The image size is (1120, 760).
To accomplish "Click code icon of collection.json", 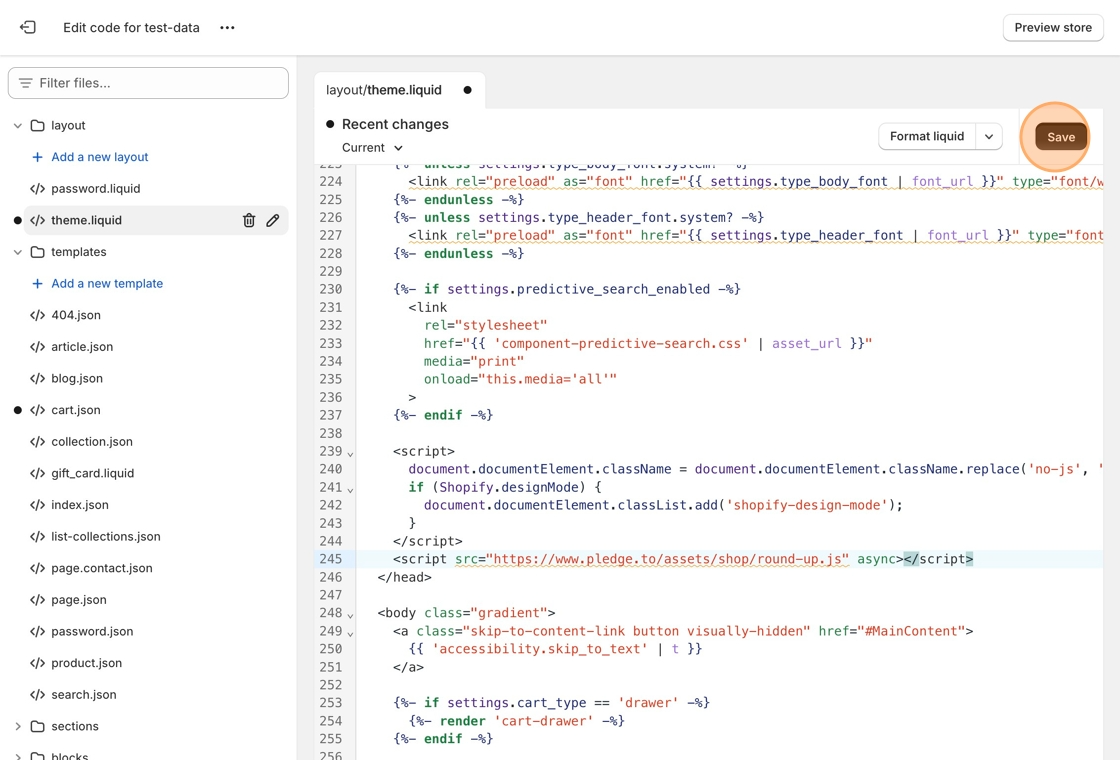I will pyautogui.click(x=37, y=441).
